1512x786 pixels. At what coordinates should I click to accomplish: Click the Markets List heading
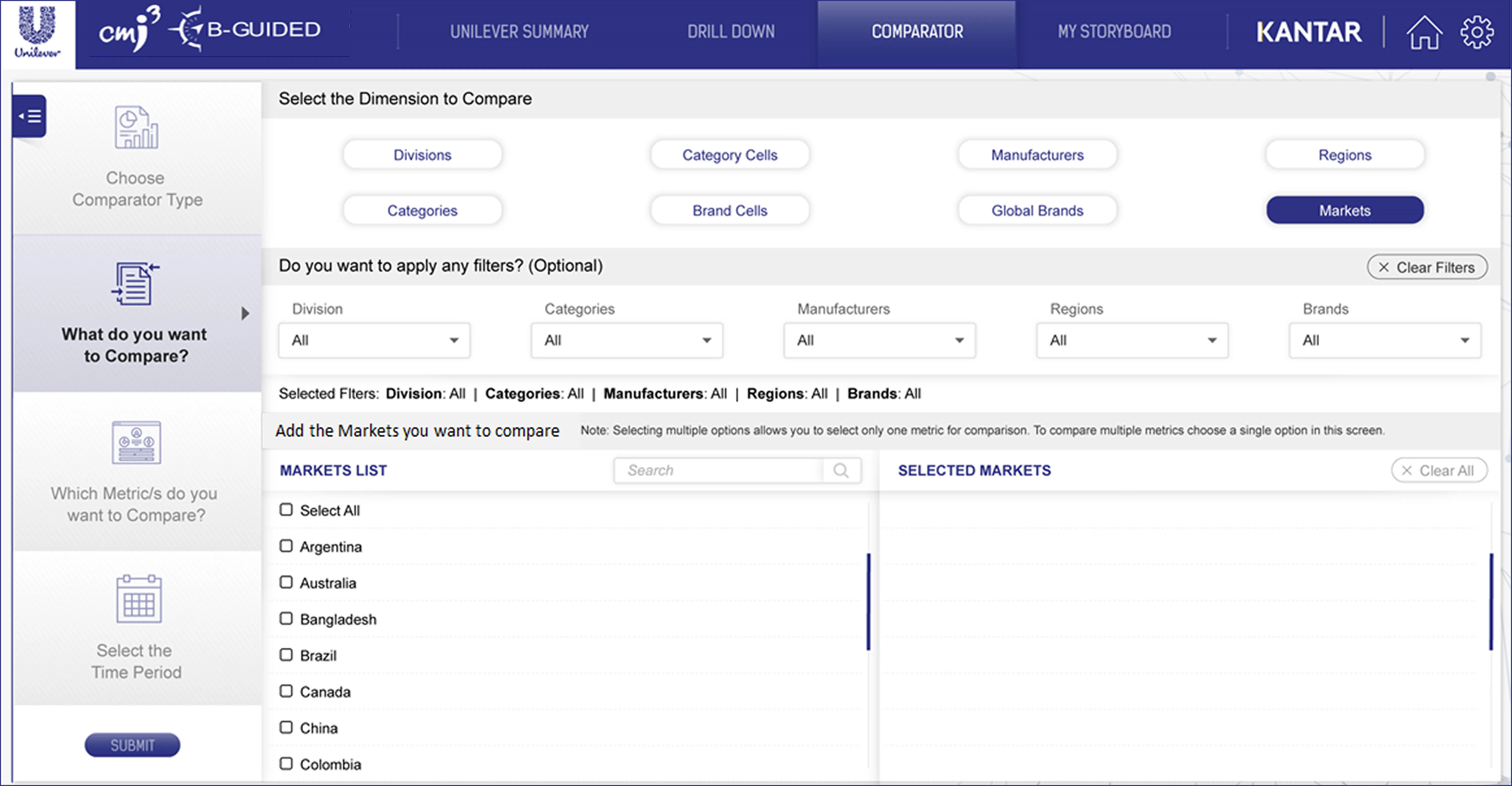click(333, 470)
